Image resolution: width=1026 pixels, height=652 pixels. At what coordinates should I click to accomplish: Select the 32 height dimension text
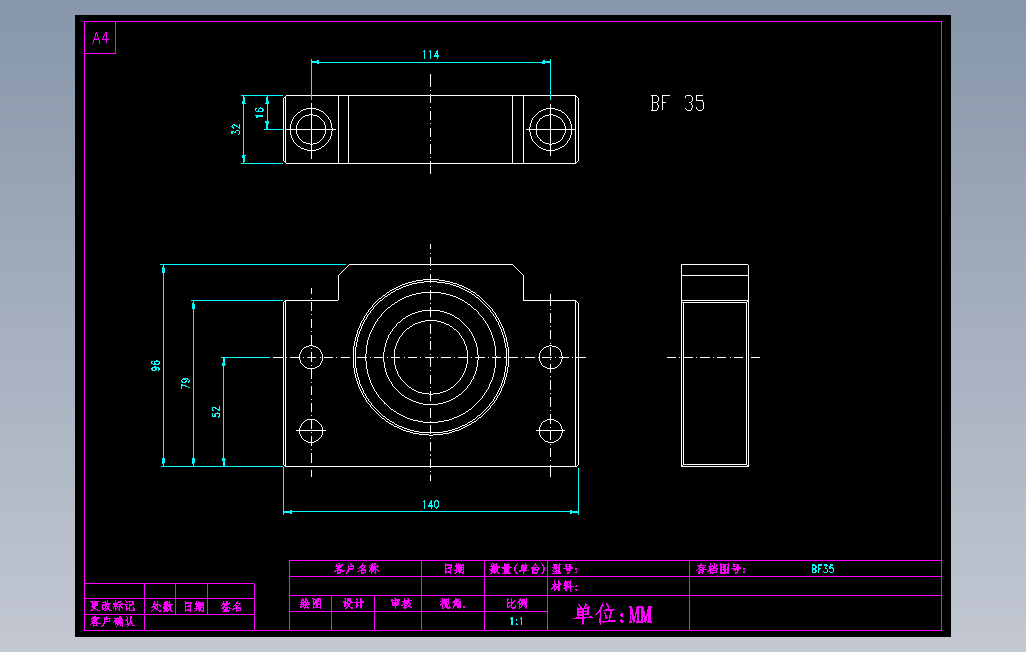click(x=236, y=129)
